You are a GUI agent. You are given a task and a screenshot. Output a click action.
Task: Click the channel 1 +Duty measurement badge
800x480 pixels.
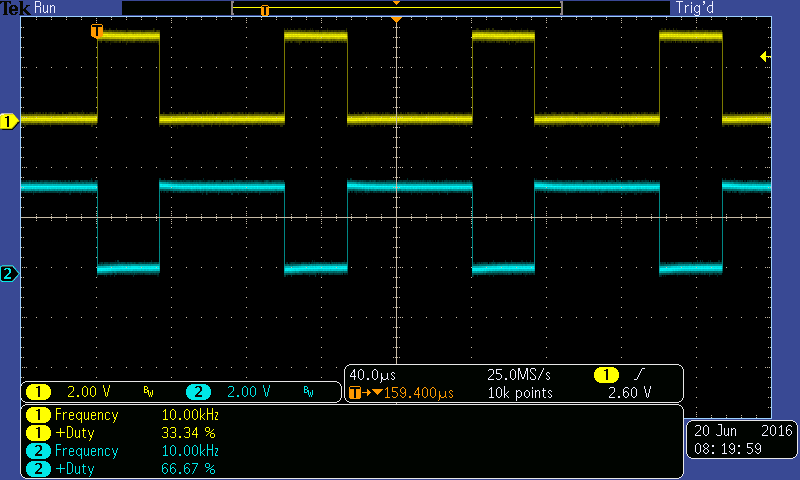[38, 433]
